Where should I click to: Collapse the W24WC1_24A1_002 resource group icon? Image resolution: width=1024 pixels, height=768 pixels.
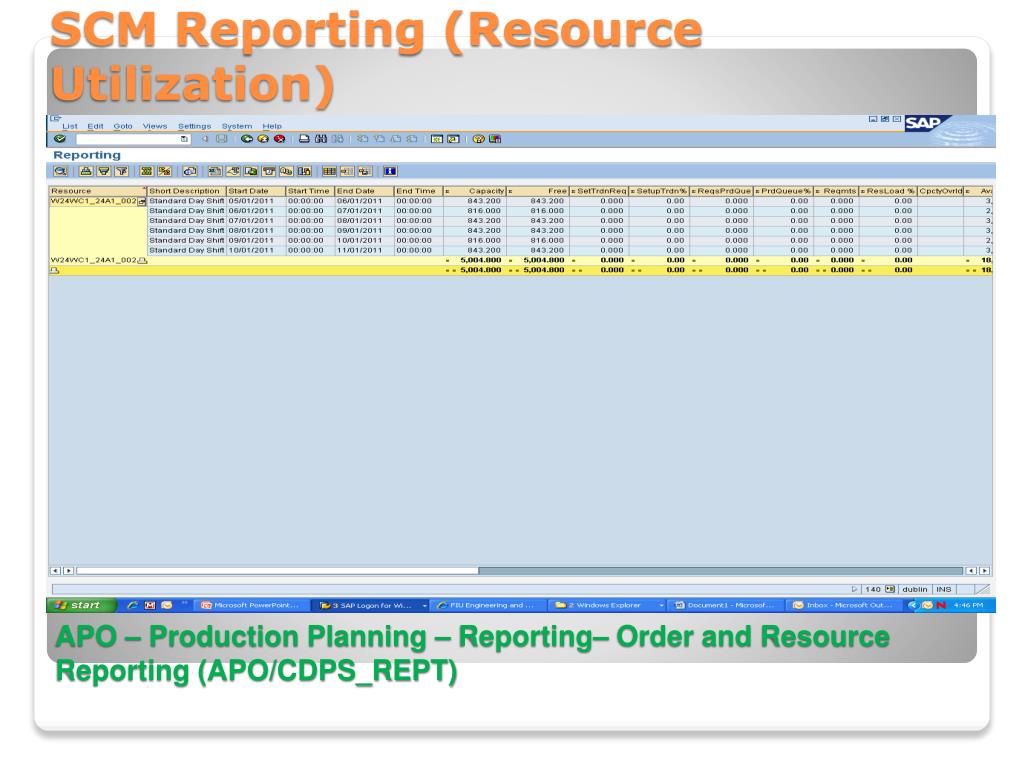pyautogui.click(x=142, y=202)
